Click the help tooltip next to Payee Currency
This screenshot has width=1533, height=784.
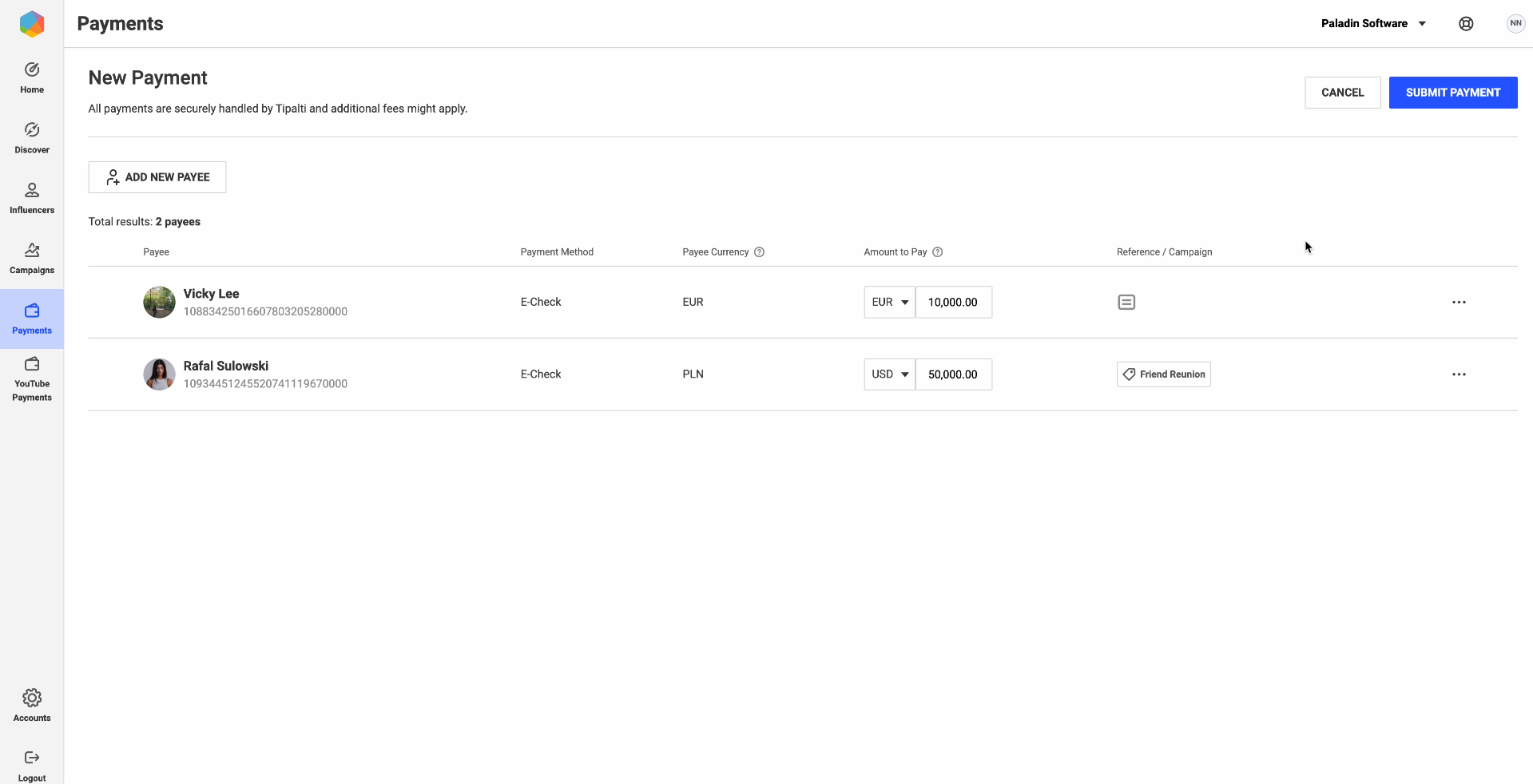pos(759,251)
